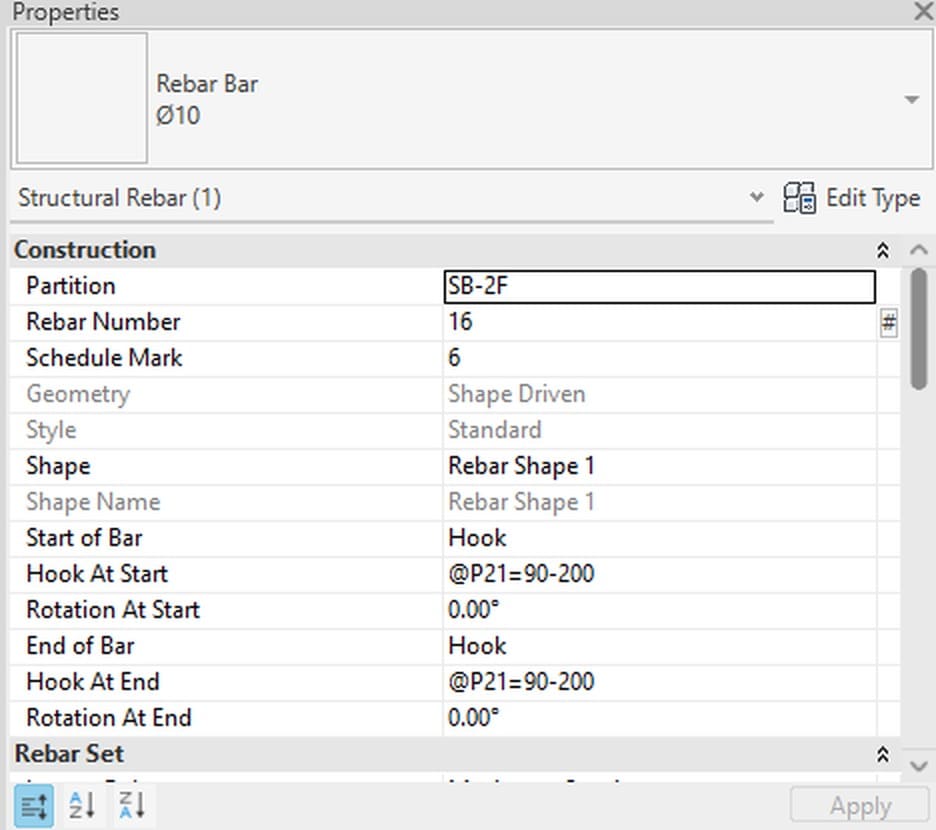Click the Construction section header text
Viewport: 936px width, 830px height.
tap(85, 250)
